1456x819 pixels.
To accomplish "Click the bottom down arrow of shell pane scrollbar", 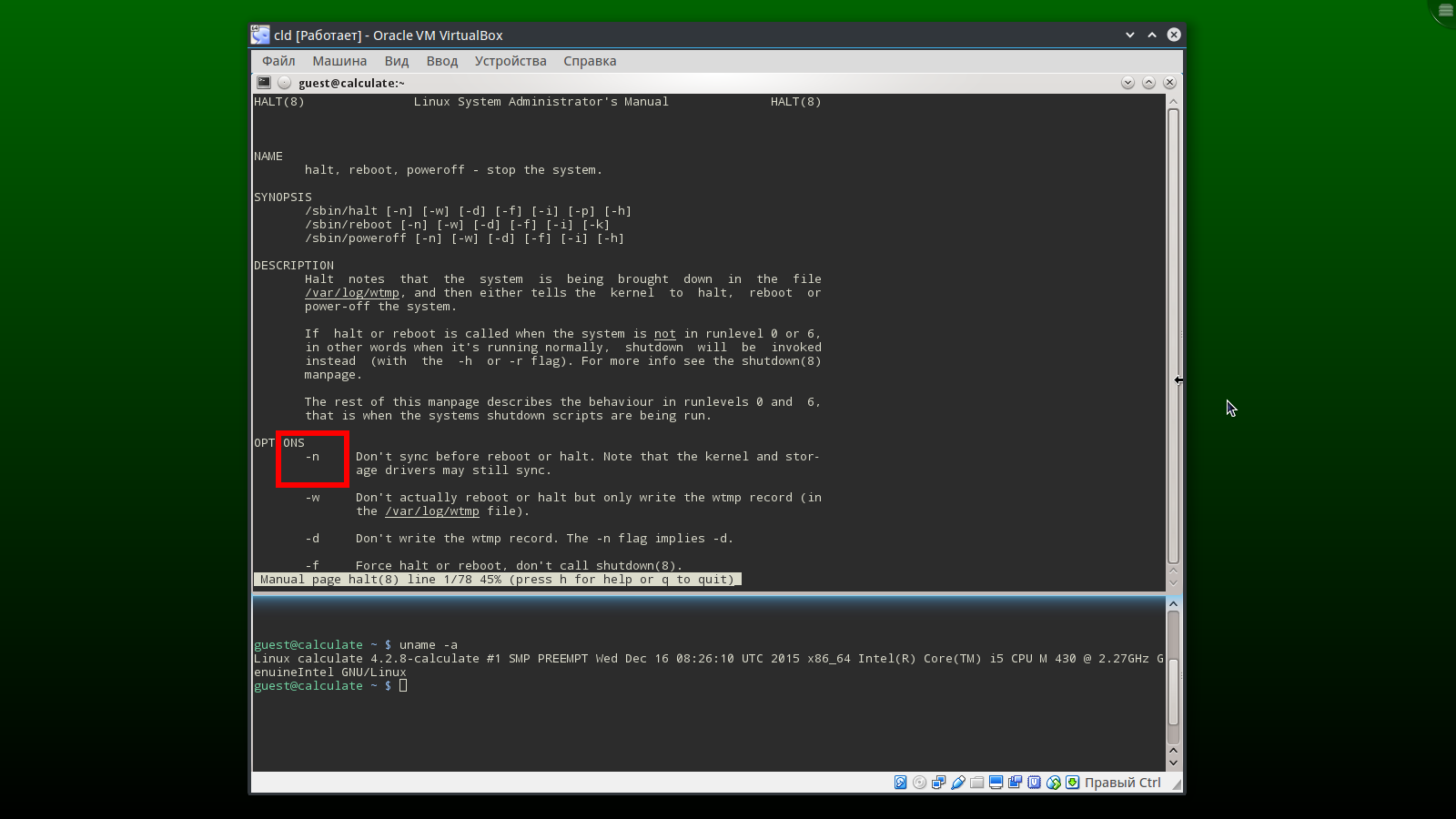I will [1173, 763].
